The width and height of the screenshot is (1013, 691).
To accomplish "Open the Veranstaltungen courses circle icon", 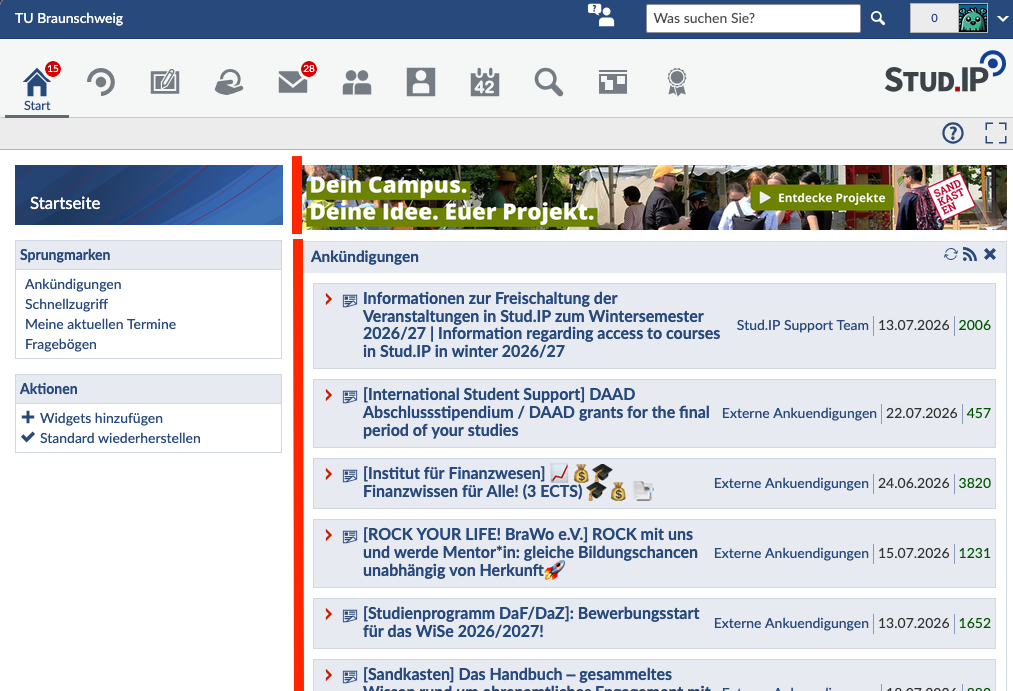I will coord(101,83).
